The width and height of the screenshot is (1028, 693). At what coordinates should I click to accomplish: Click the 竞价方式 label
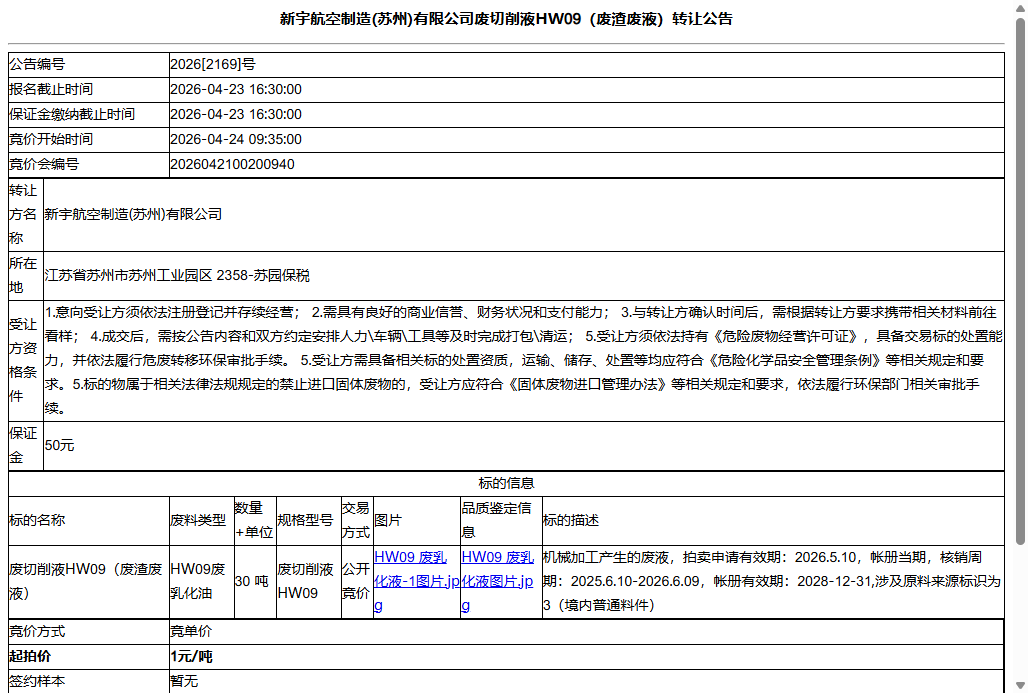tap(37, 632)
